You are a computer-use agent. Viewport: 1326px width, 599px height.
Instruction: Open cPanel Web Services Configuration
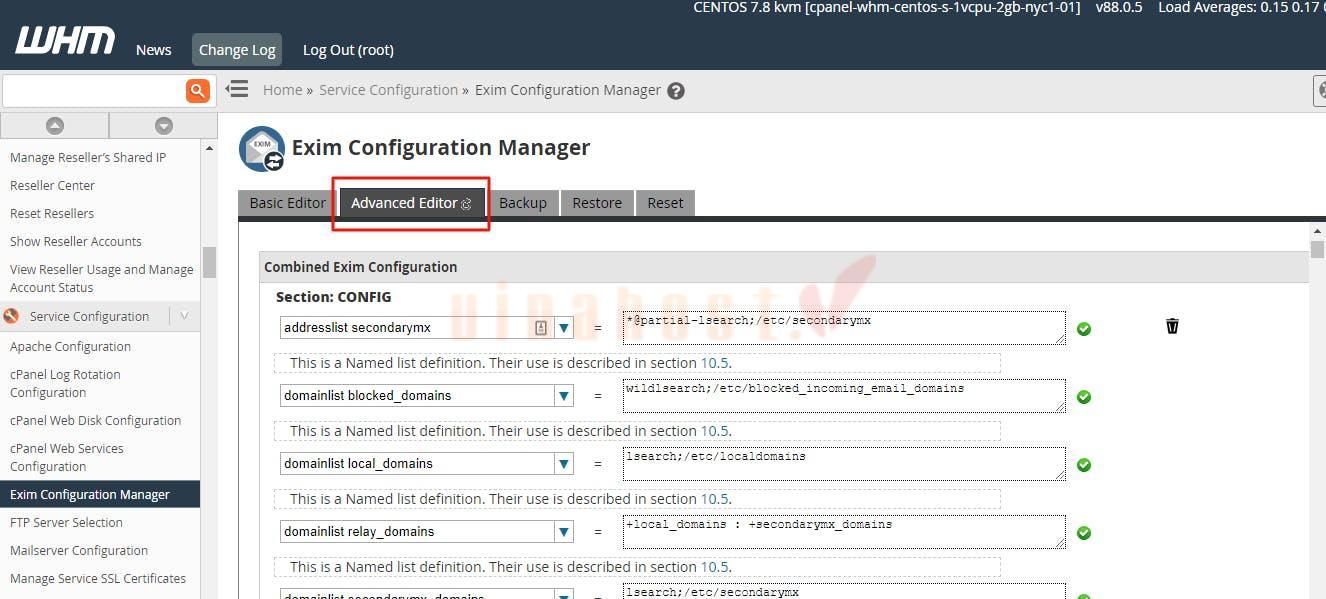[x=67, y=457]
